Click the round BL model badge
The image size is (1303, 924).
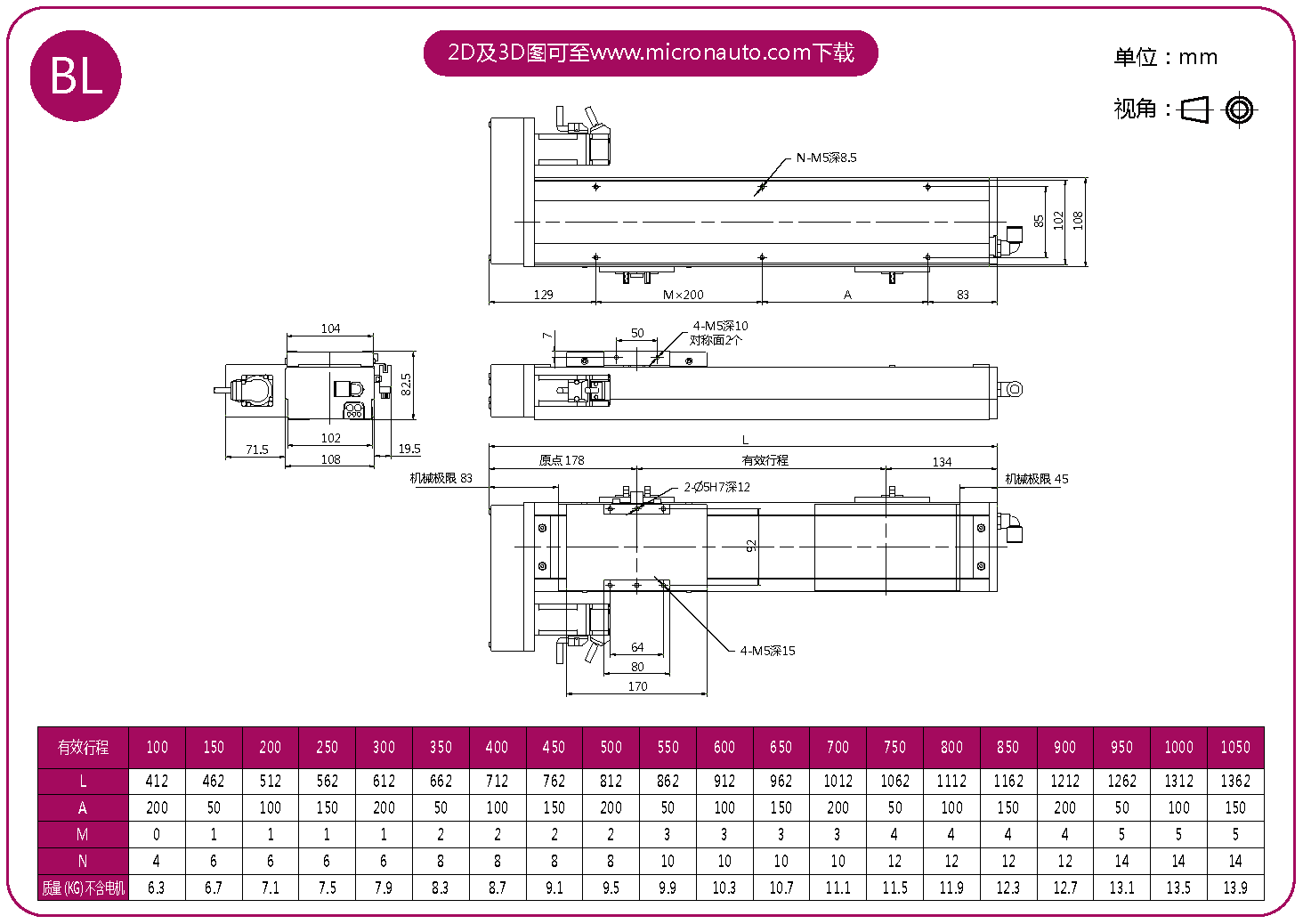click(76, 76)
